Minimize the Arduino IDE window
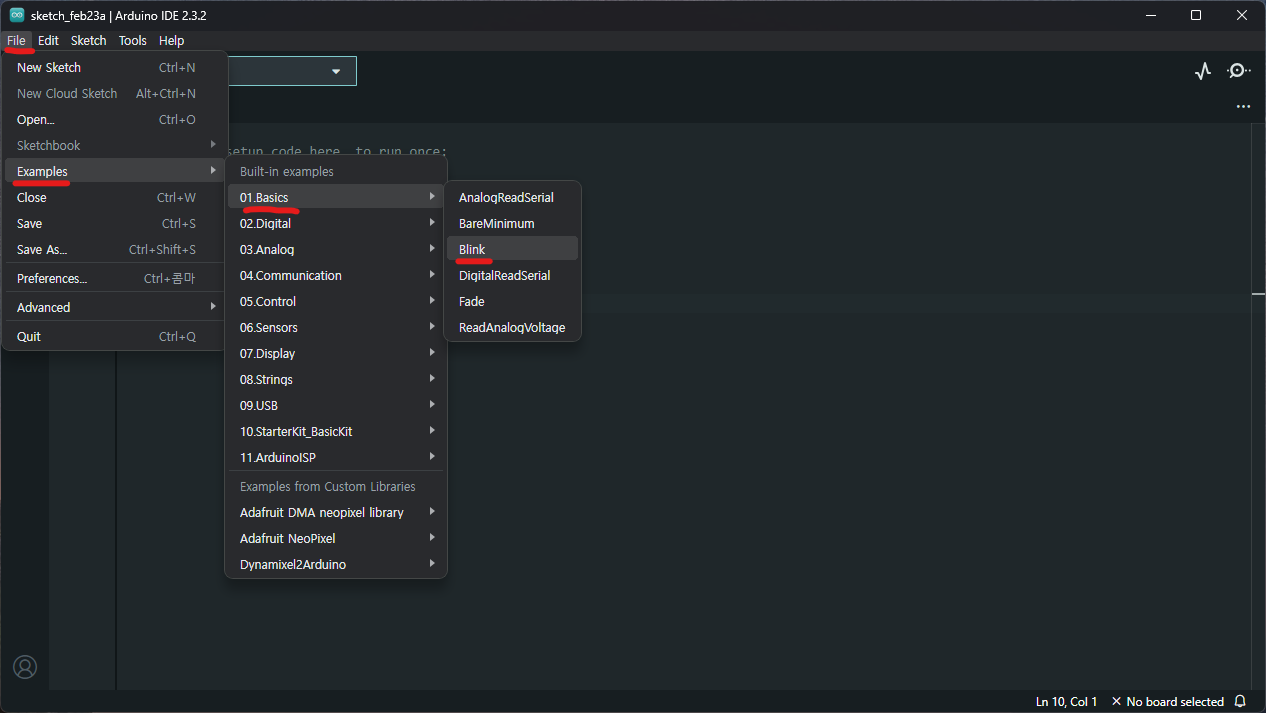The width and height of the screenshot is (1266, 713). 1150,15
